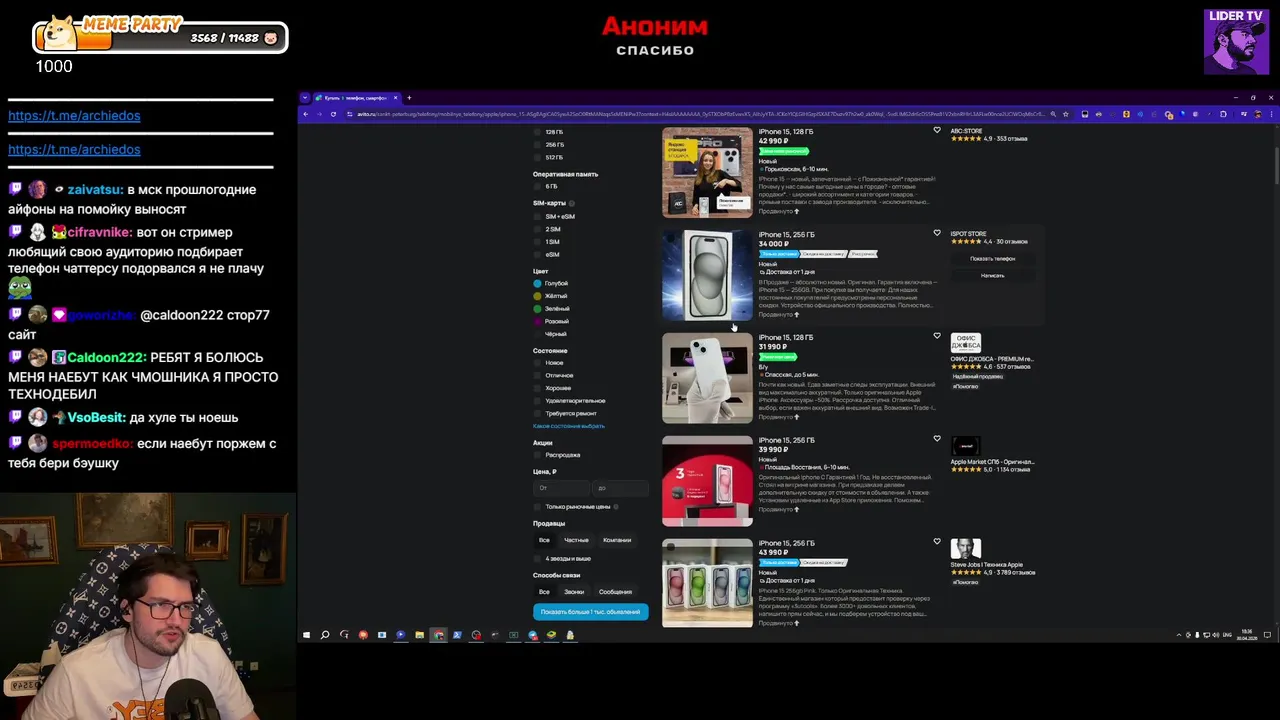Screen dimensions: 1280x720
Task: Click the browser back arrow
Action: pos(306,114)
